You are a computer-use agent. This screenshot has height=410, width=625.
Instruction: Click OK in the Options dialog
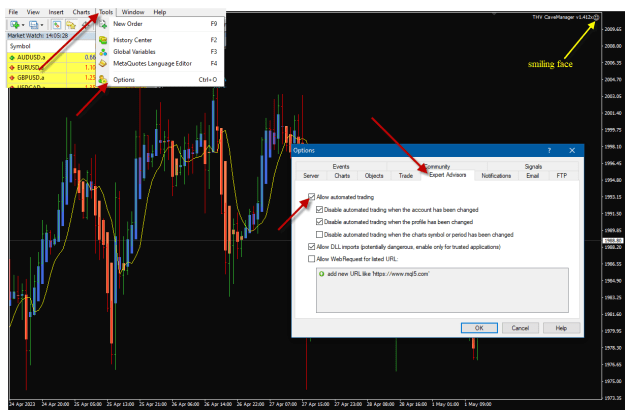(479, 328)
